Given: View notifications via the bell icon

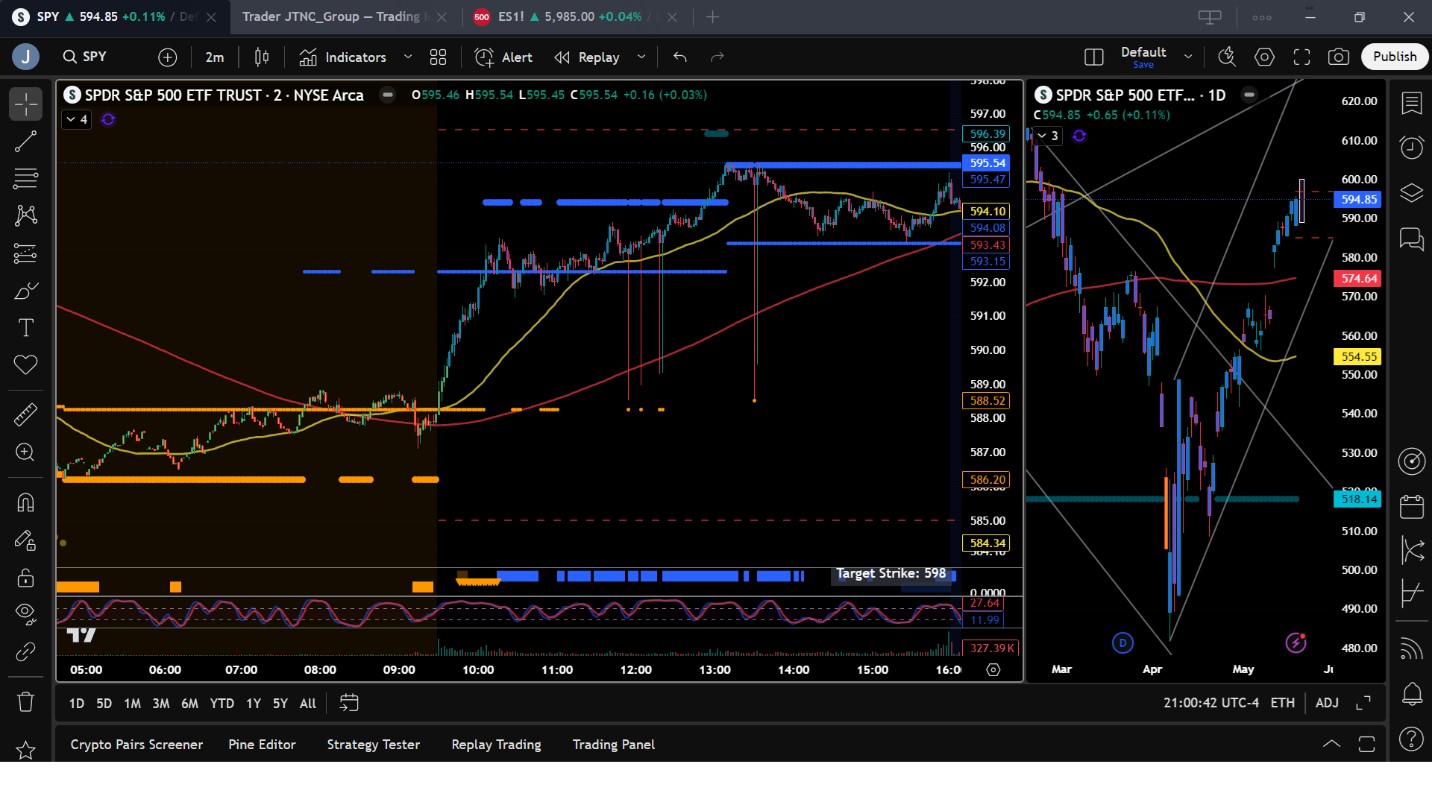Looking at the screenshot, I should coord(1411,693).
